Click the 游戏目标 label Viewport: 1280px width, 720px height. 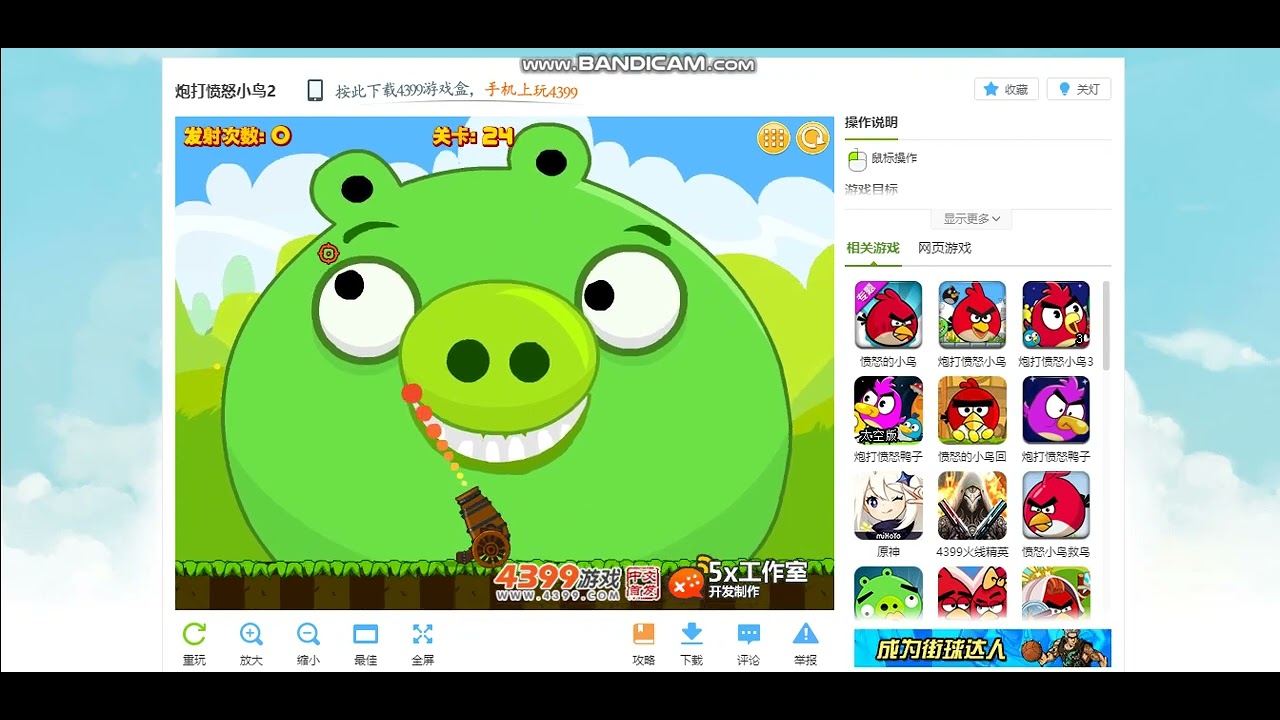[x=871, y=189]
